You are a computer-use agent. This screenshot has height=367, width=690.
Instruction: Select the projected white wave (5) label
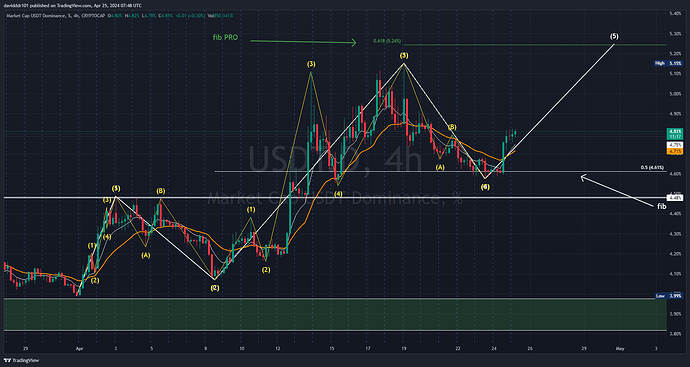(x=614, y=36)
